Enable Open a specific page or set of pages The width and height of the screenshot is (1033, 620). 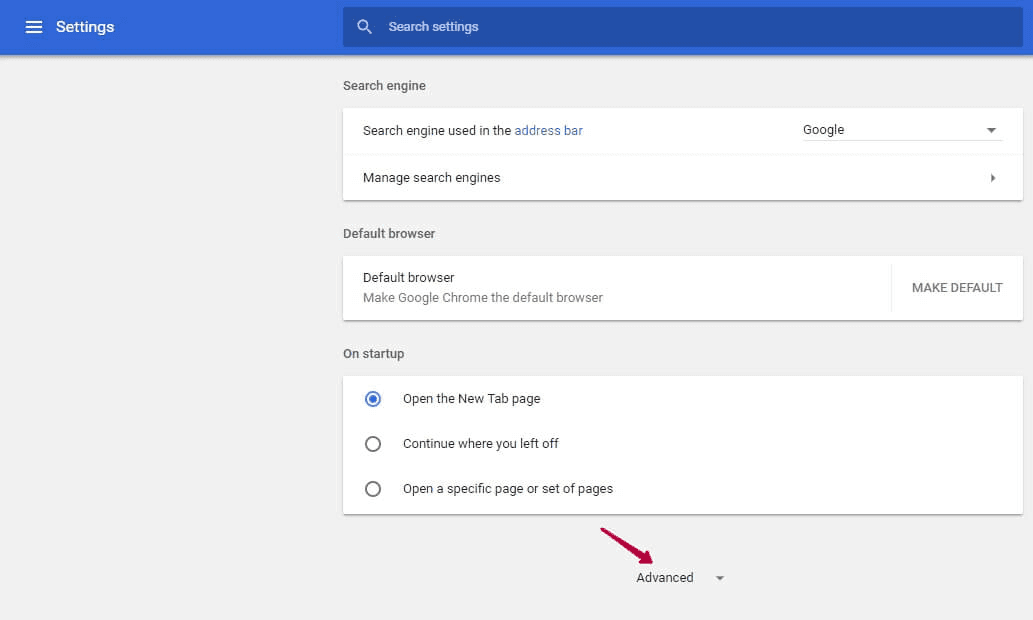click(373, 489)
